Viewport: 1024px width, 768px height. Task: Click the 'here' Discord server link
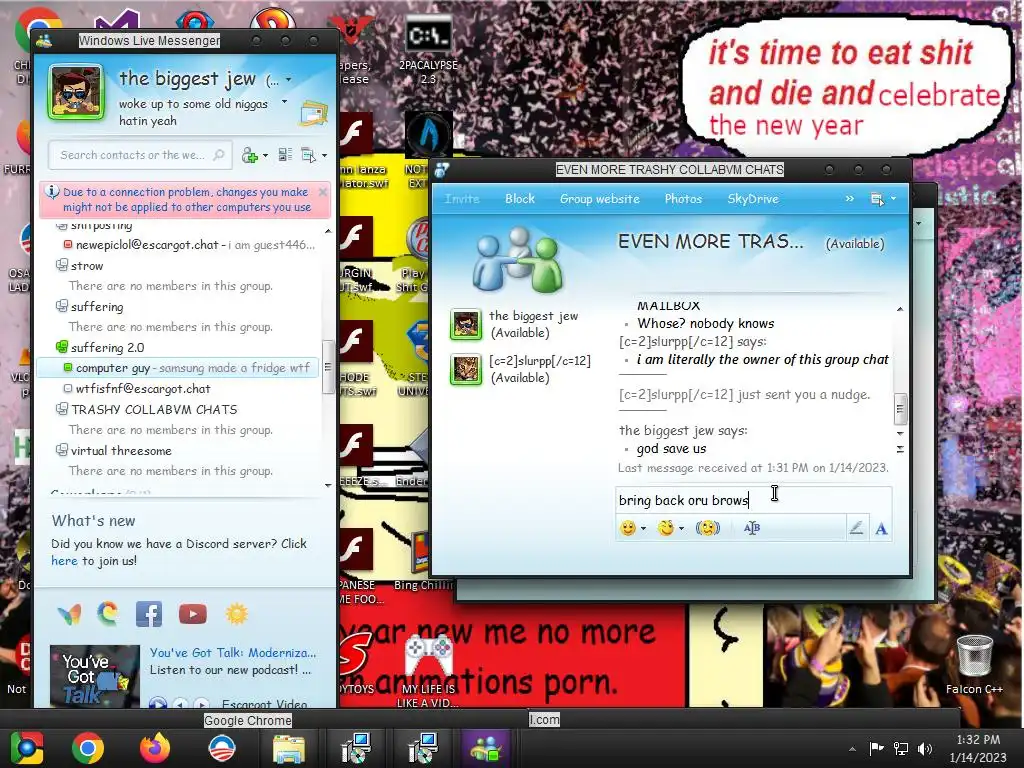point(64,560)
